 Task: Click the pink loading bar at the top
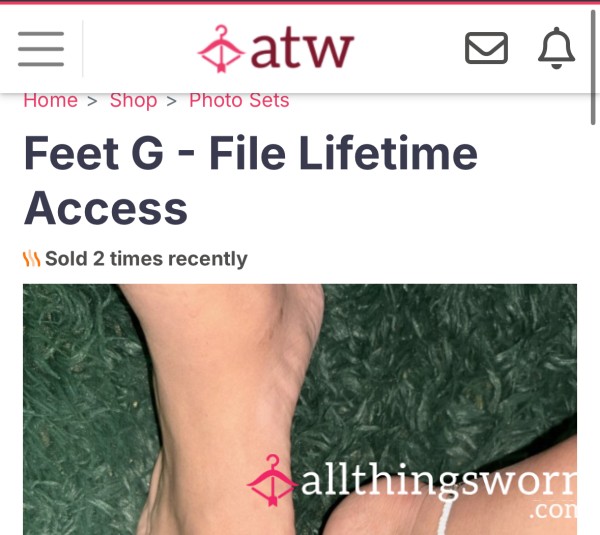[x=300, y=2]
